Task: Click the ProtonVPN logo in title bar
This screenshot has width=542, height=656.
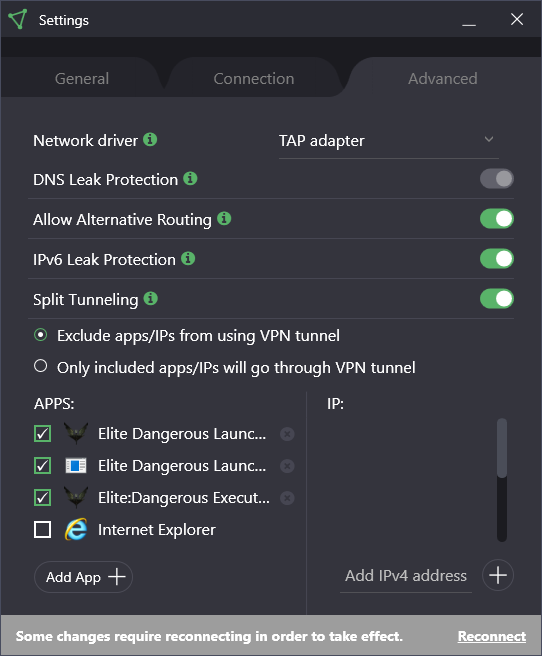Action: (x=18, y=19)
